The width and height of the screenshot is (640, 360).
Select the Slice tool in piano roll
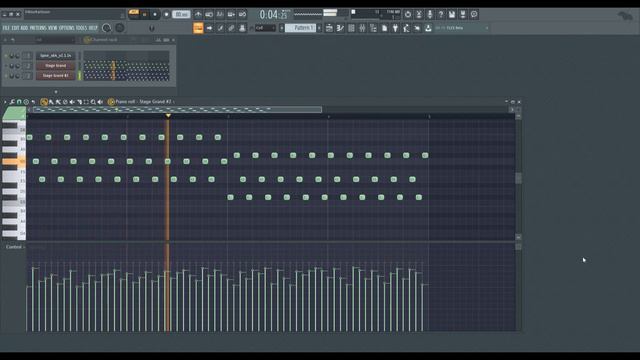tap(79, 102)
